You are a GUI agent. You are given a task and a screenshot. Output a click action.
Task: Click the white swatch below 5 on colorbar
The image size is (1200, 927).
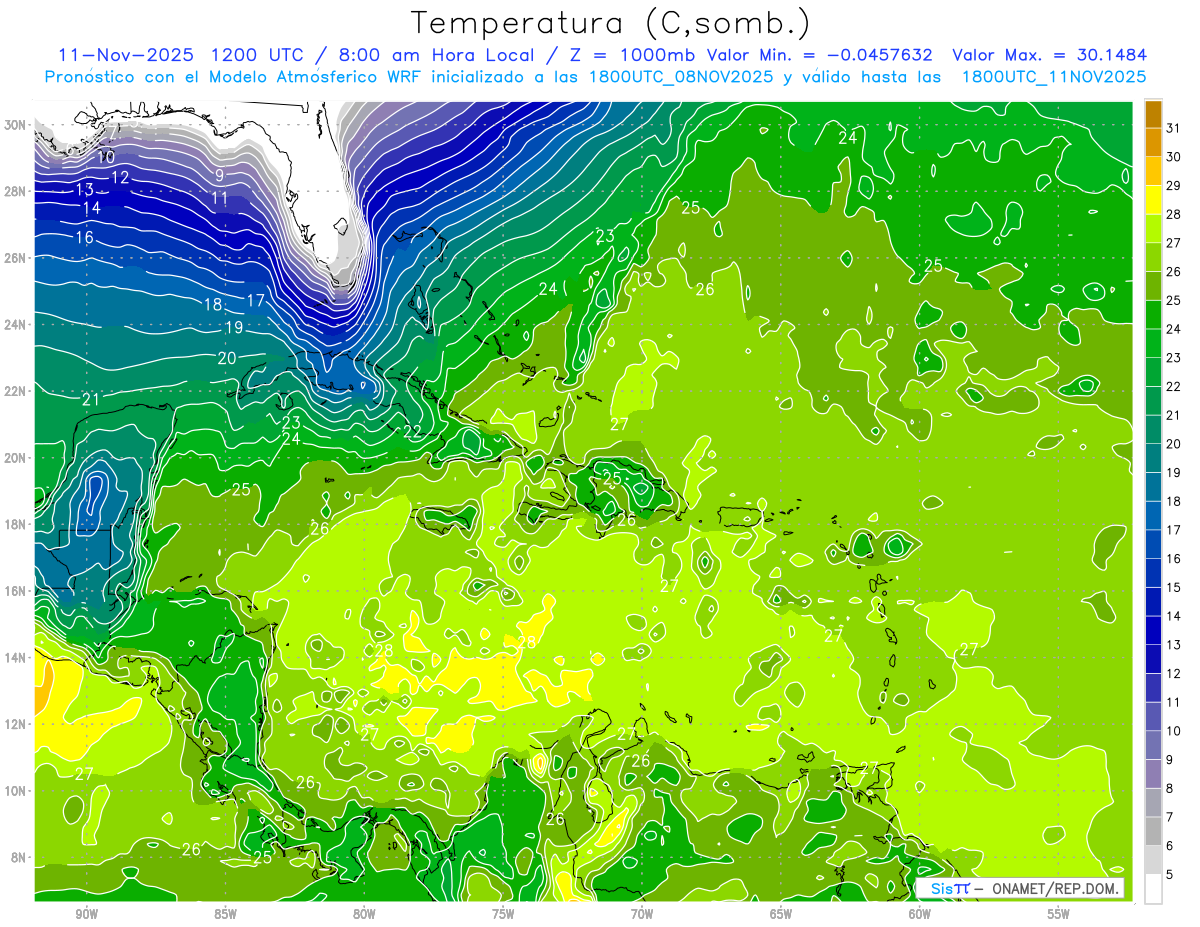click(1153, 889)
